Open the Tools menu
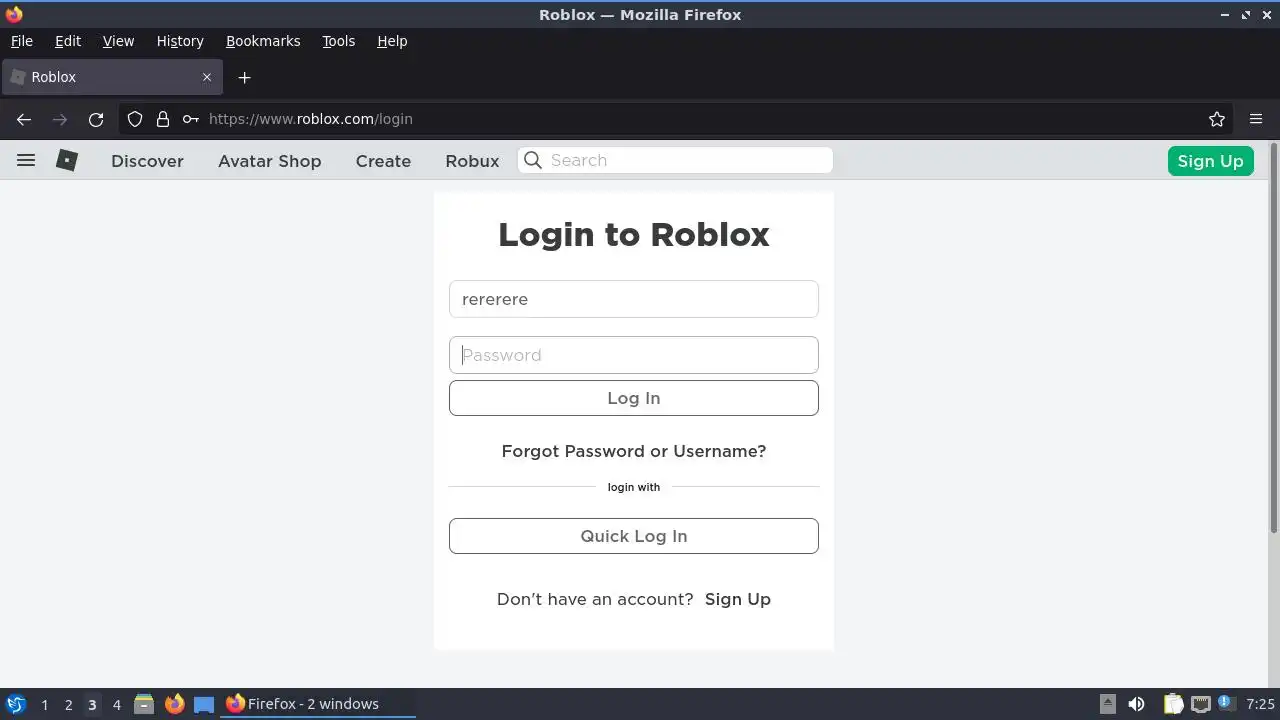 (338, 41)
